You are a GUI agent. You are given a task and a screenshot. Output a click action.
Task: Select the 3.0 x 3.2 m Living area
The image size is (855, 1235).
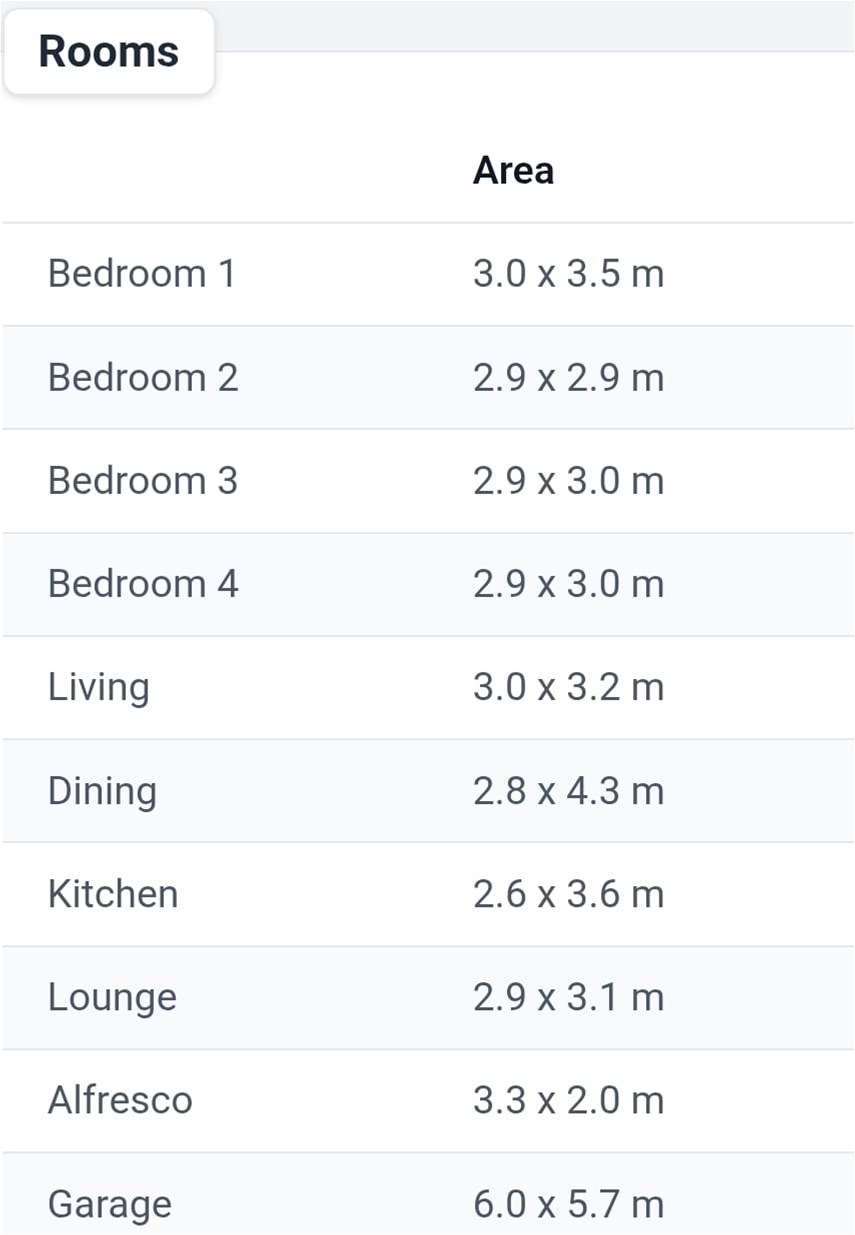pyautogui.click(x=568, y=688)
